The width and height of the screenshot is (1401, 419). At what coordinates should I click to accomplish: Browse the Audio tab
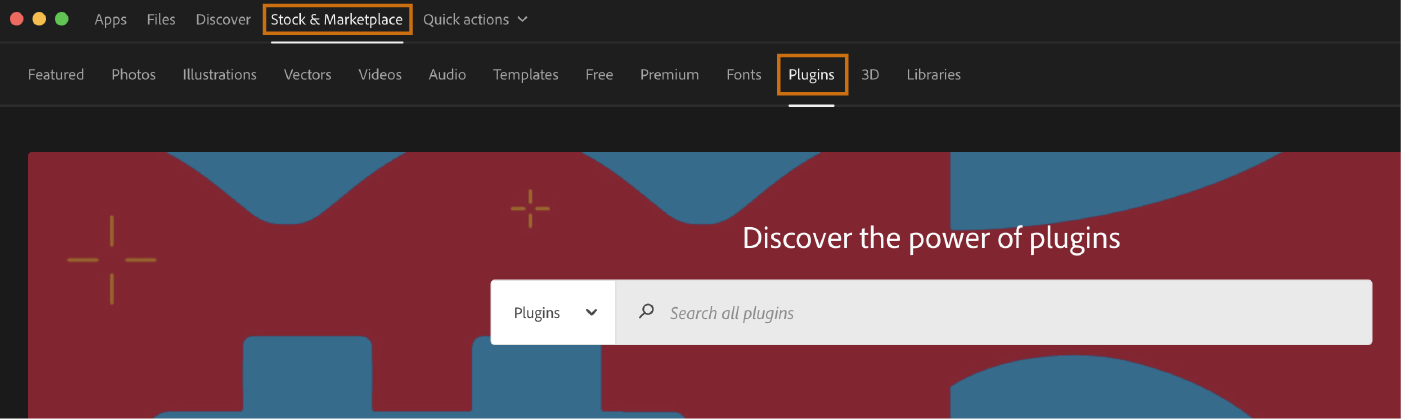pos(447,75)
